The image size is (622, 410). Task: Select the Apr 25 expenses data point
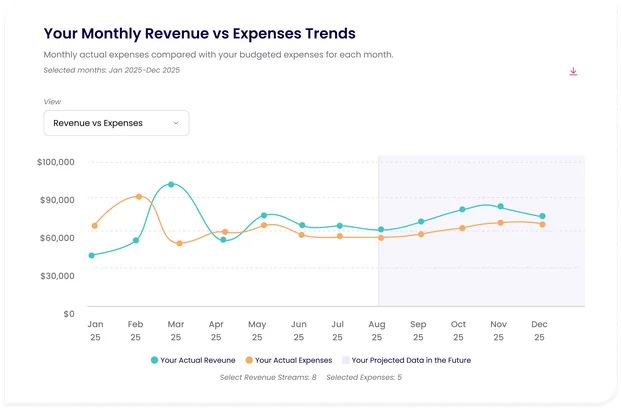tap(225, 232)
